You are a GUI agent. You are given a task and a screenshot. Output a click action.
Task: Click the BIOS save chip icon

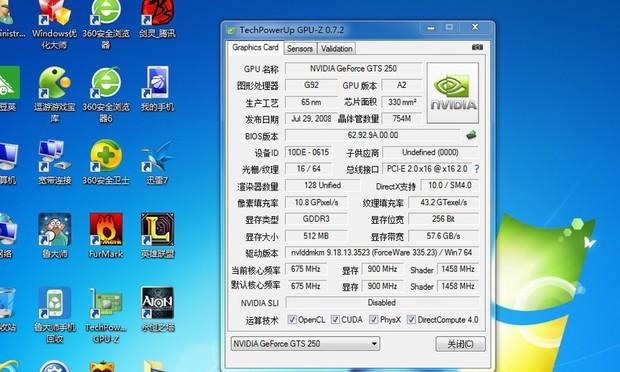point(471,135)
